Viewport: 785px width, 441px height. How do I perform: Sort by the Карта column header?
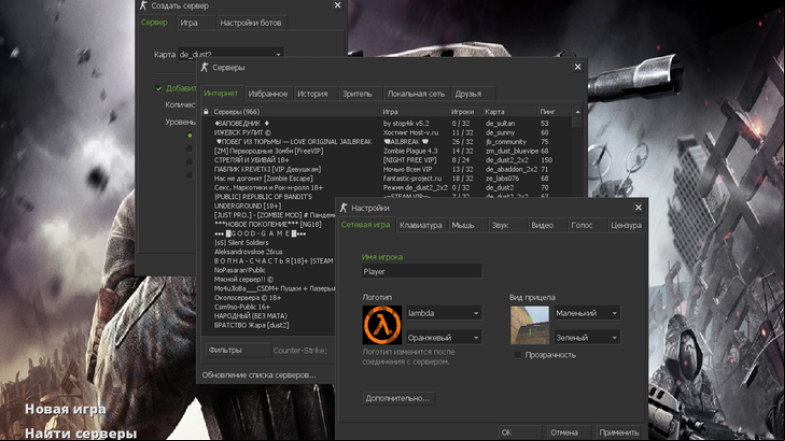coord(509,112)
